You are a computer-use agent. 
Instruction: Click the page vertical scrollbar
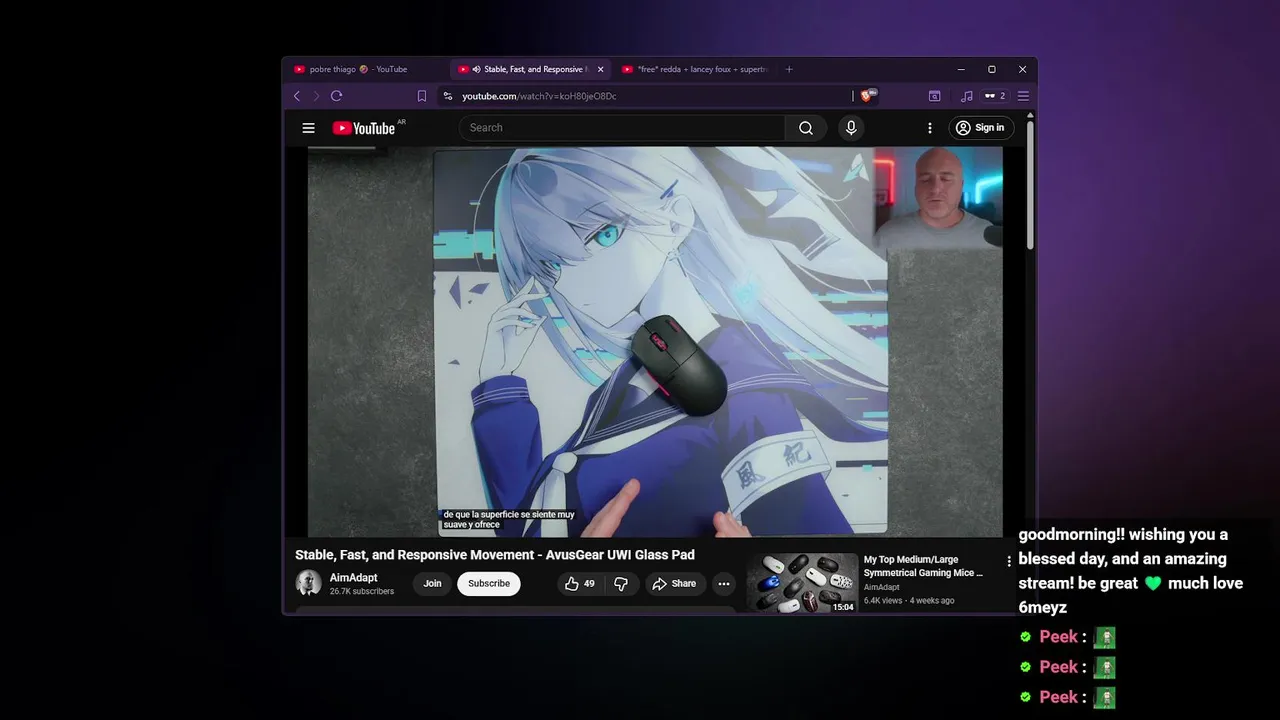coord(1030,185)
